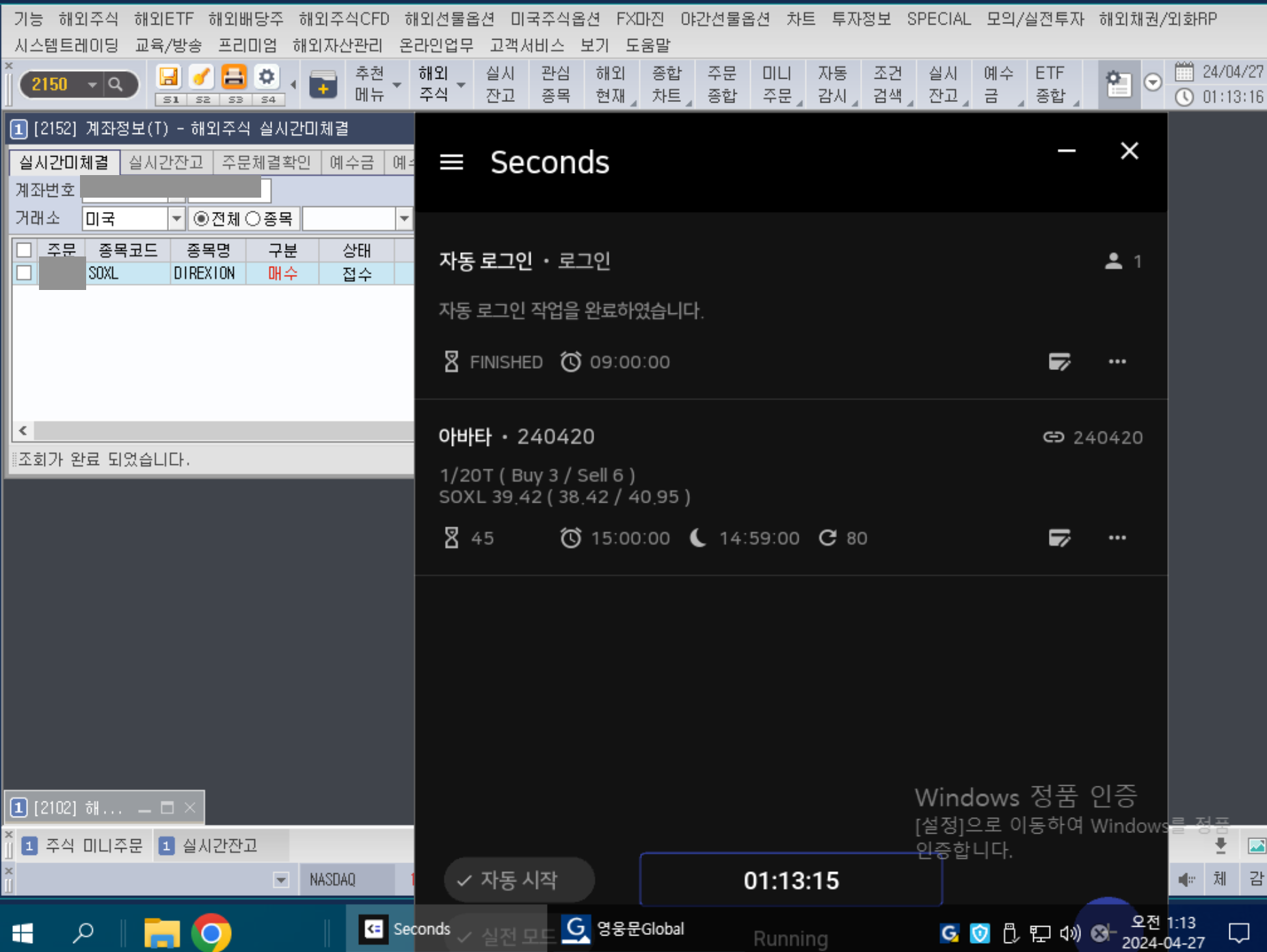Click the volume icon in system tray
Screen dimensions: 1267x952
1070,932
